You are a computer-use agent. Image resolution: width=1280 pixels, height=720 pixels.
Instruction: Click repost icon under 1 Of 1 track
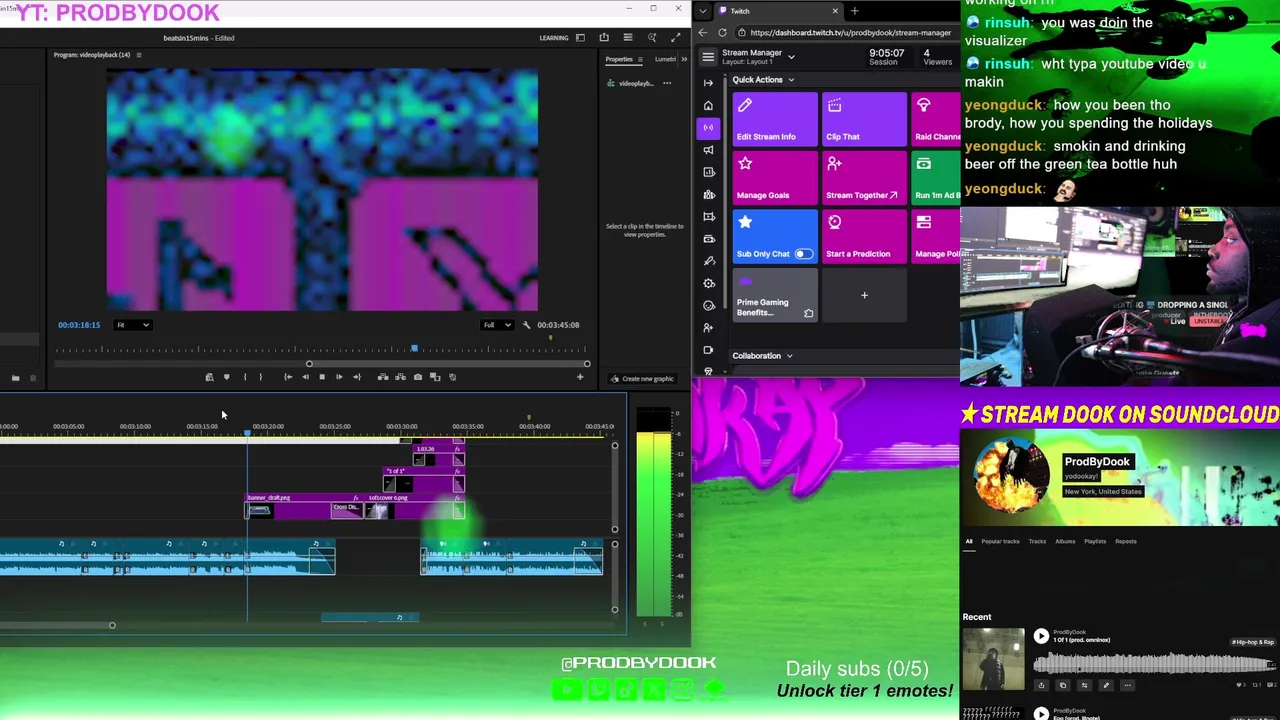coord(1084,685)
